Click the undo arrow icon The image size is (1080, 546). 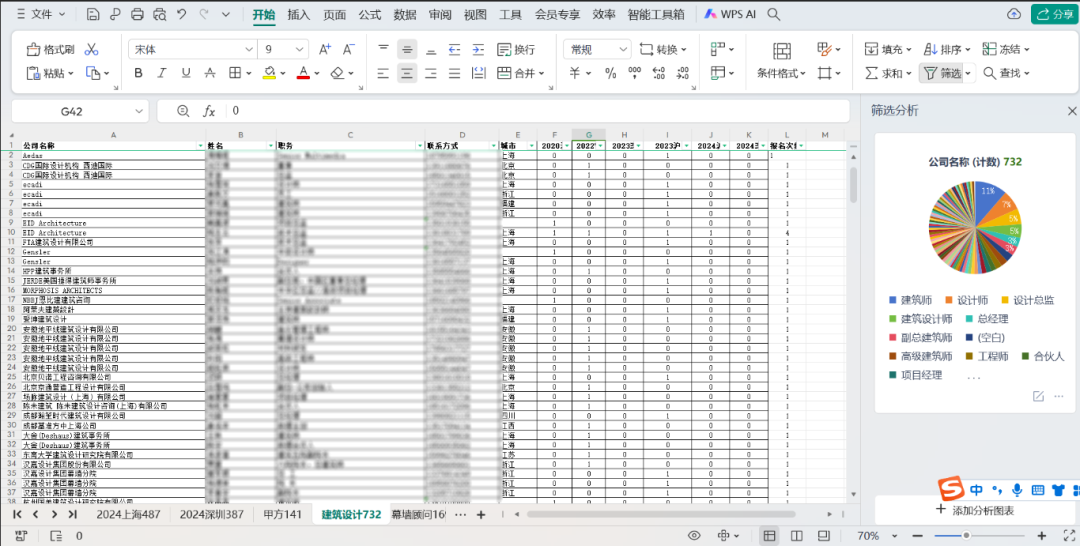tap(181, 15)
